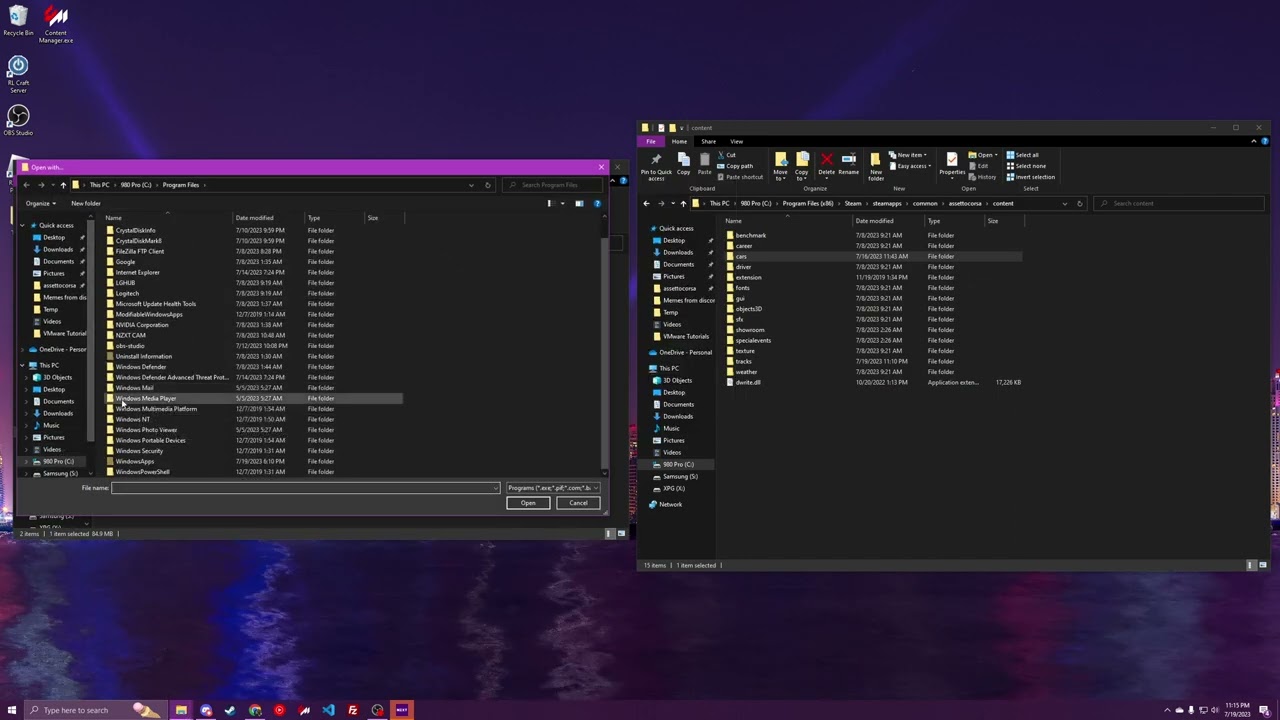This screenshot has height=720, width=1280.
Task: Click Pin to Quick access in content window ribbon
Action: pyautogui.click(x=656, y=166)
